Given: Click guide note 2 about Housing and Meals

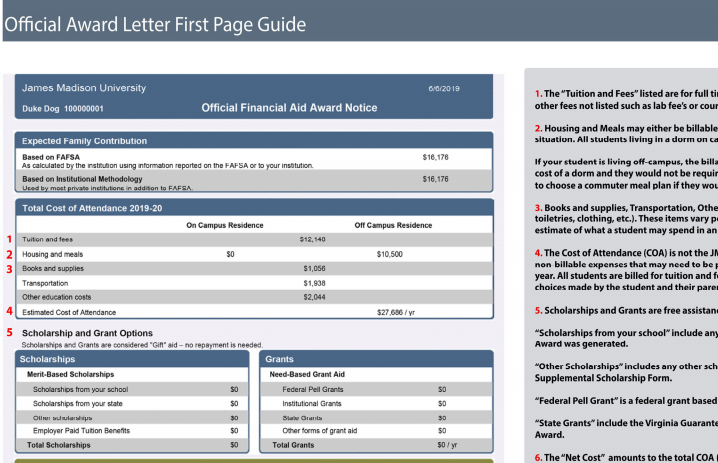Looking at the screenshot, I should tap(626, 134).
